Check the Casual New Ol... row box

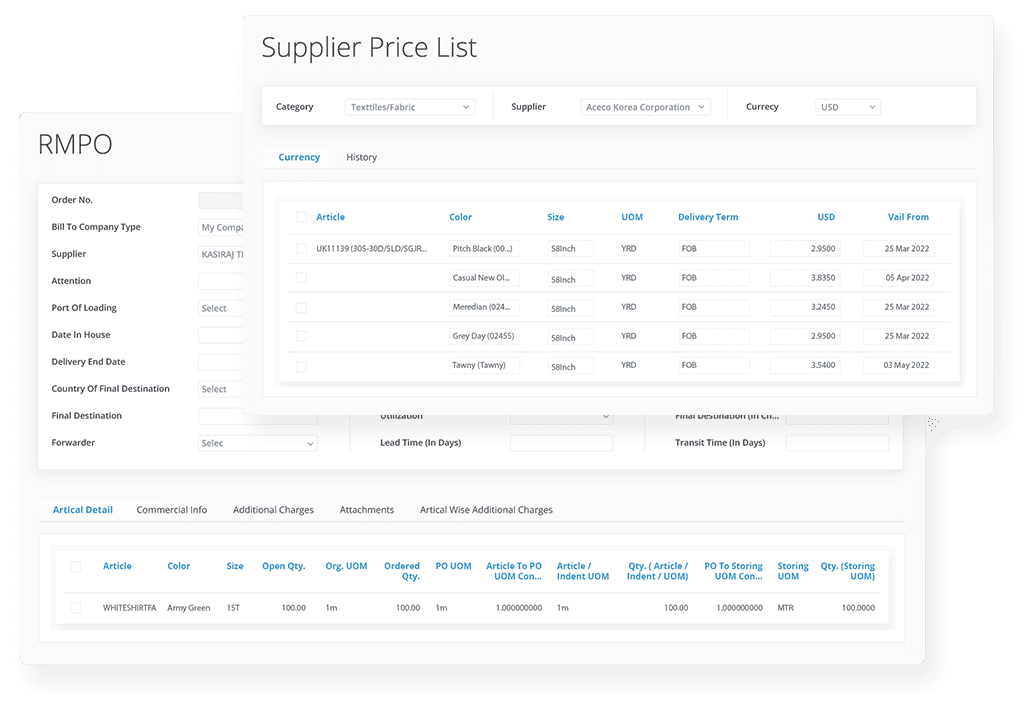(x=301, y=278)
